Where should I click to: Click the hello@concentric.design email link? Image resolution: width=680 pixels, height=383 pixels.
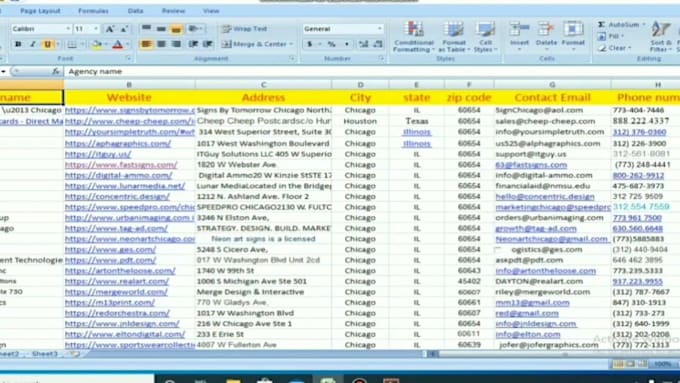tap(545, 196)
